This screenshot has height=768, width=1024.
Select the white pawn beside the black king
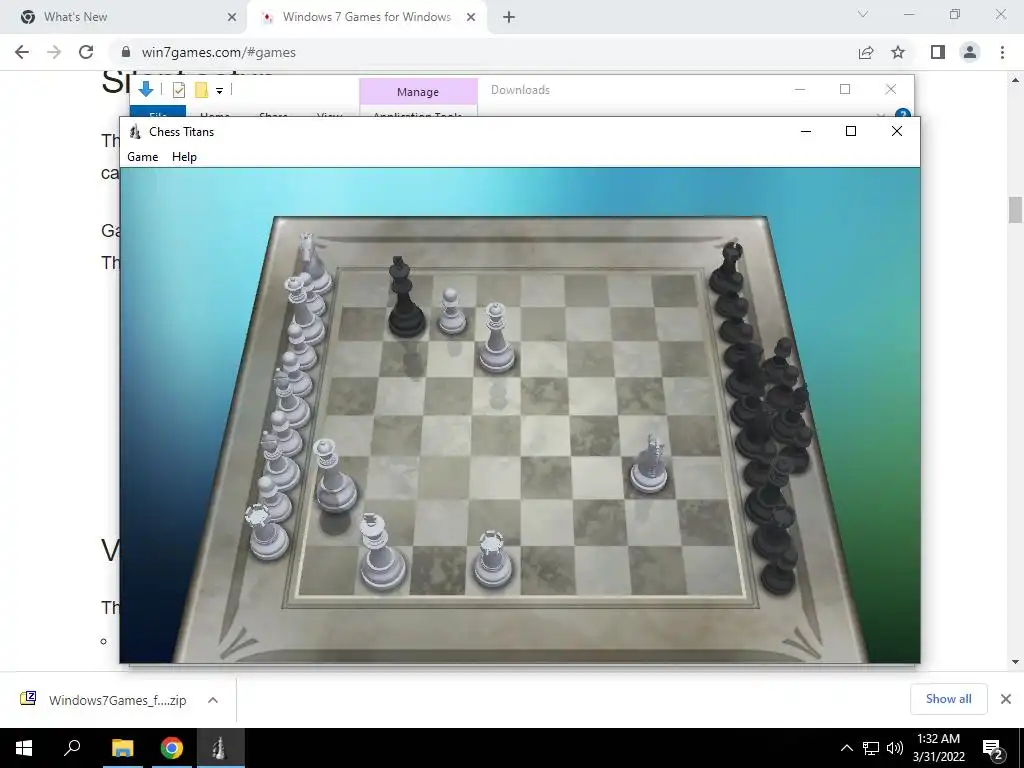(451, 312)
